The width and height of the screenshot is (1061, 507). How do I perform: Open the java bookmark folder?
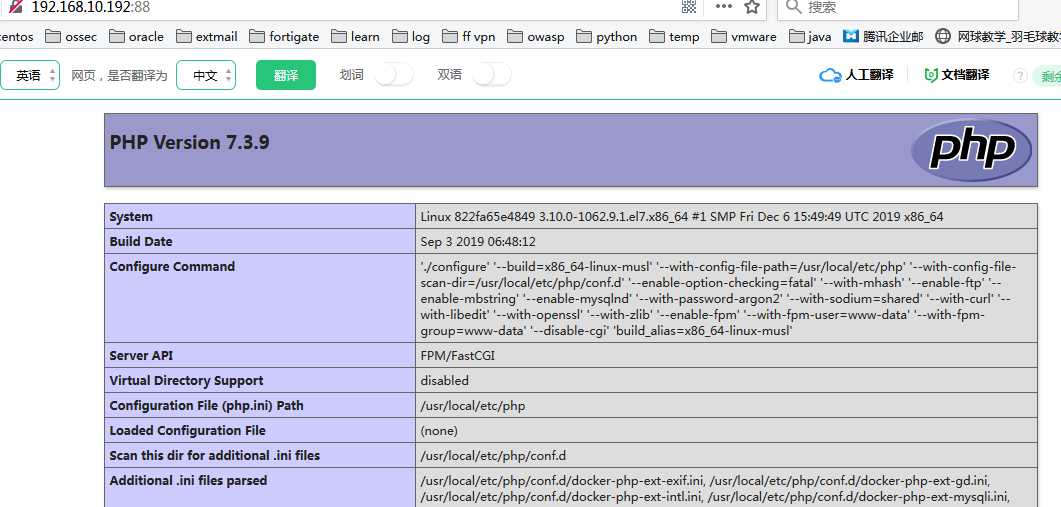pyautogui.click(x=811, y=37)
